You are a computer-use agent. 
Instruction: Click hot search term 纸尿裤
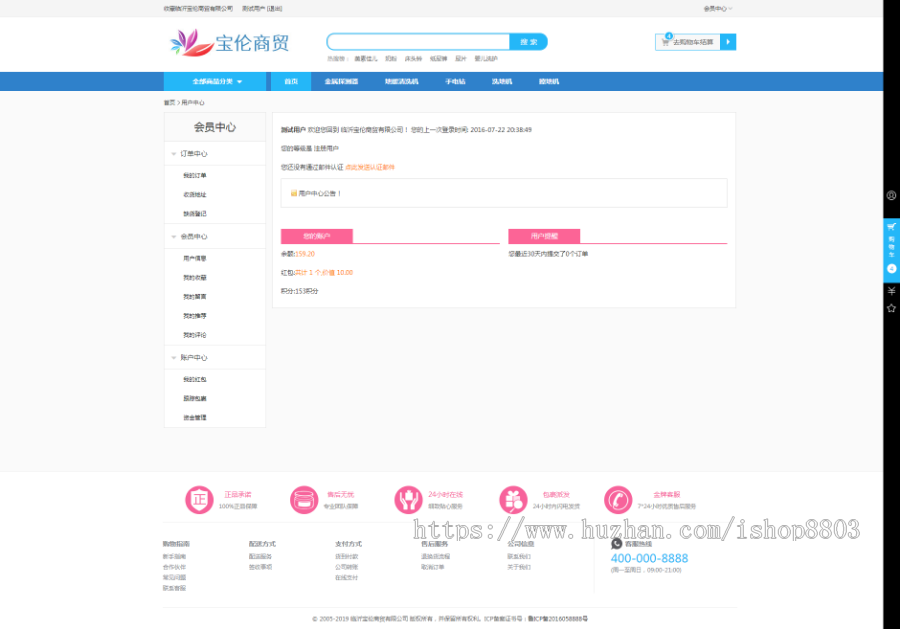point(439,59)
